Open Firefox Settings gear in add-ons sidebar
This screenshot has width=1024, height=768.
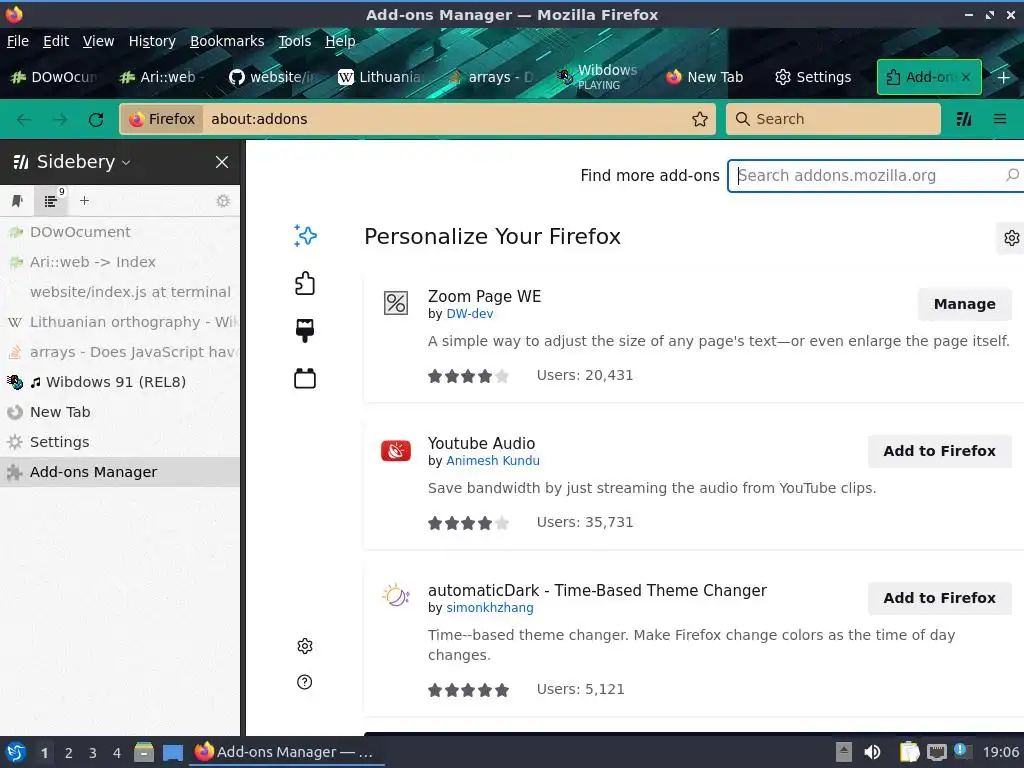coord(305,646)
